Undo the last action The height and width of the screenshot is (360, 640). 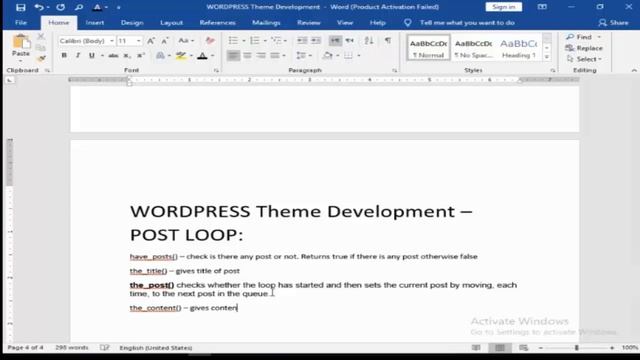(39, 7)
